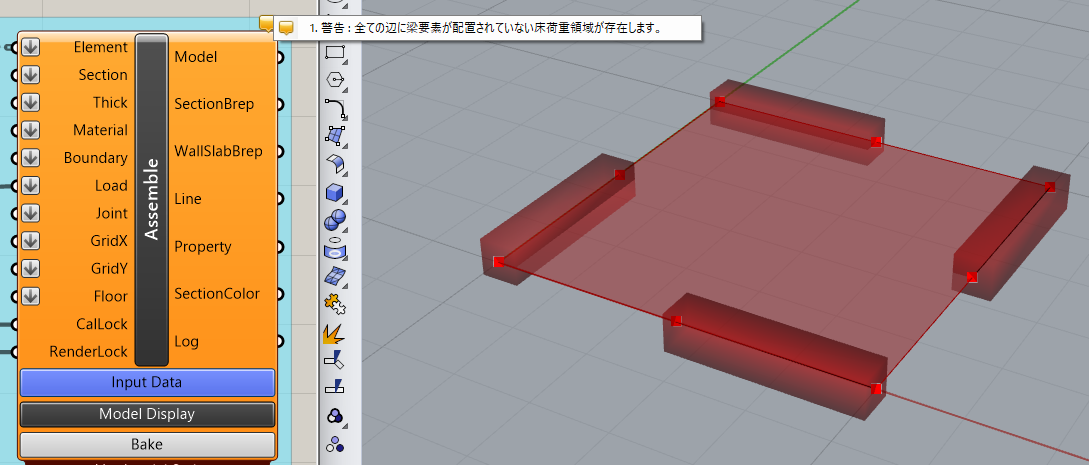1089x465 pixels.
Task: Click the Boolean union spheres icon
Action: (335, 219)
